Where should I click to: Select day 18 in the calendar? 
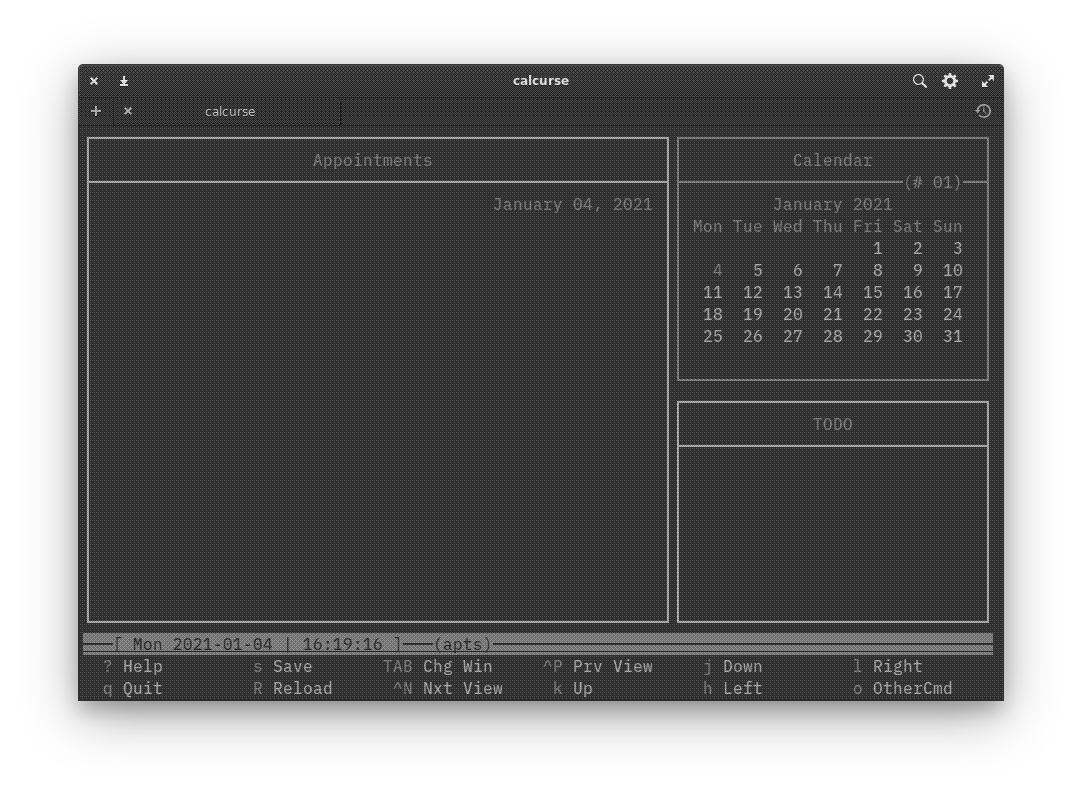click(x=712, y=315)
